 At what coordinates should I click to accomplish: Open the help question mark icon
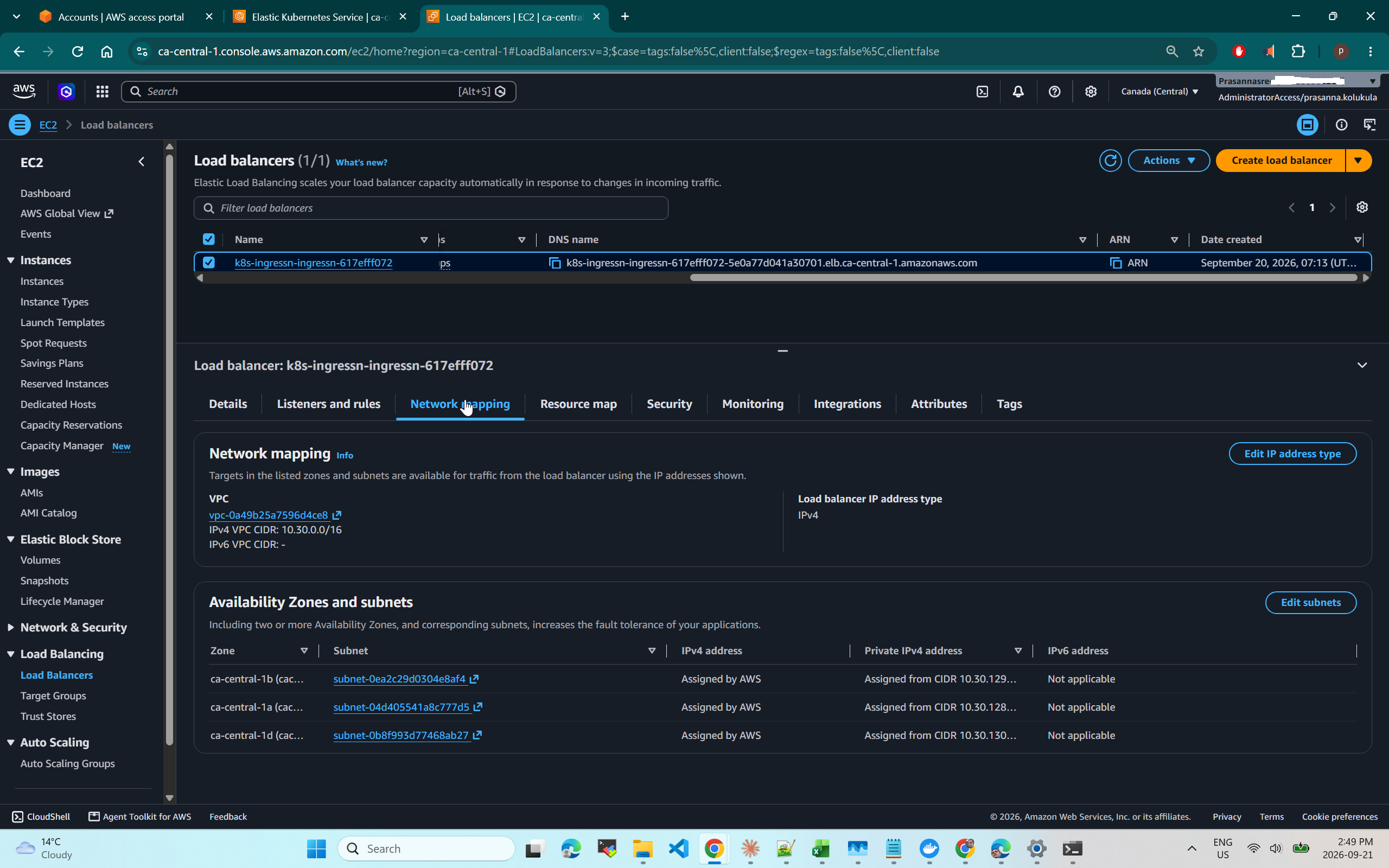pyautogui.click(x=1054, y=91)
